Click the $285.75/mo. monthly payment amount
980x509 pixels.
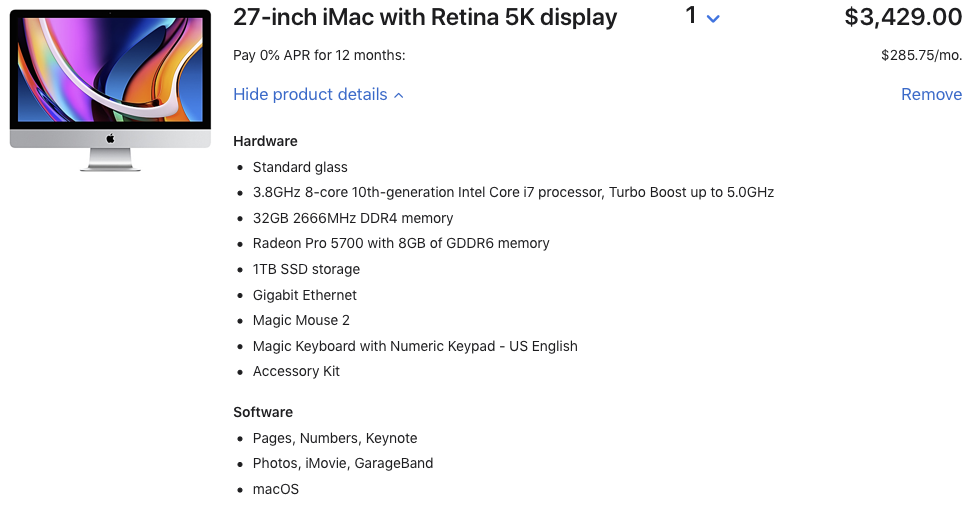coord(921,56)
